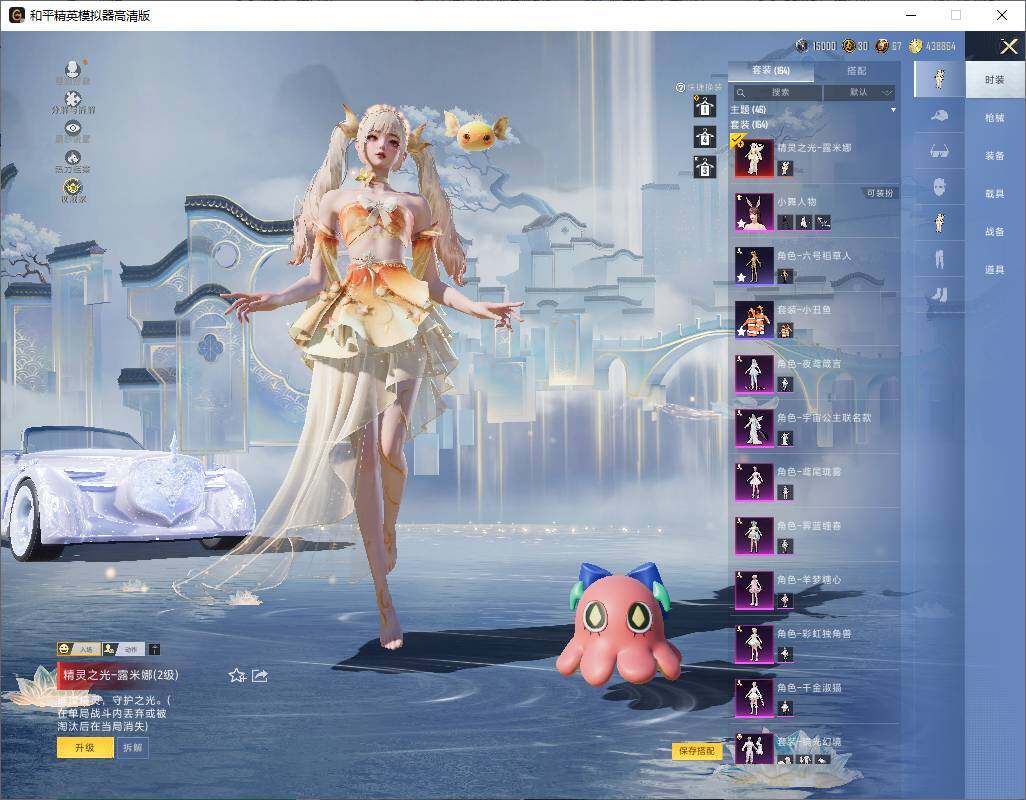
Task: Open the 装备 menu tab
Action: click(995, 156)
